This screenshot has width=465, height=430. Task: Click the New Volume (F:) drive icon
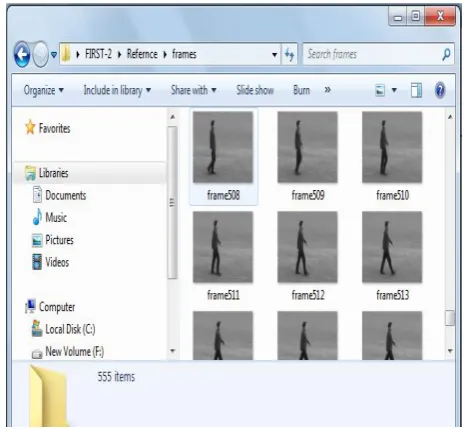pos(37,353)
